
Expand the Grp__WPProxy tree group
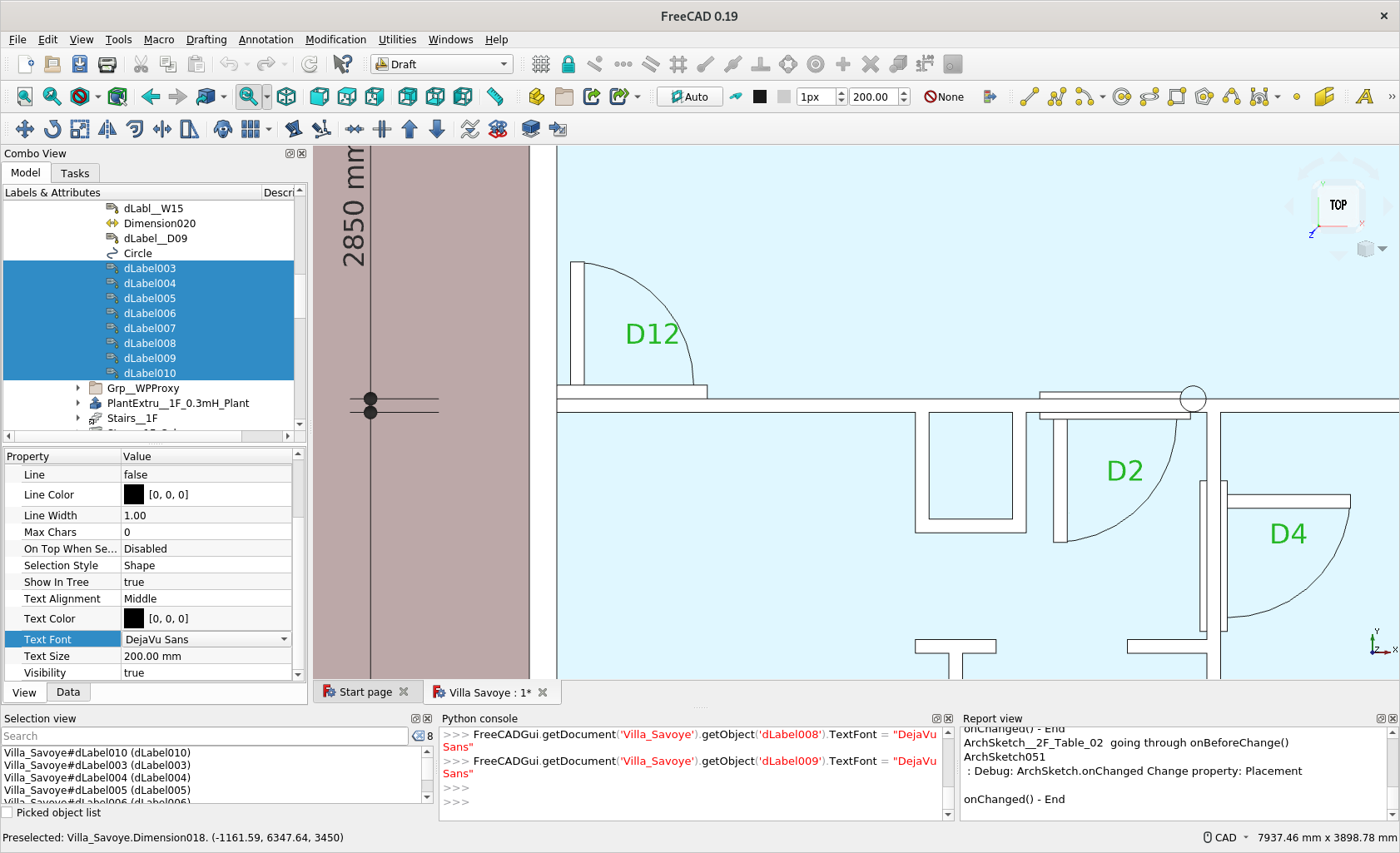click(77, 388)
